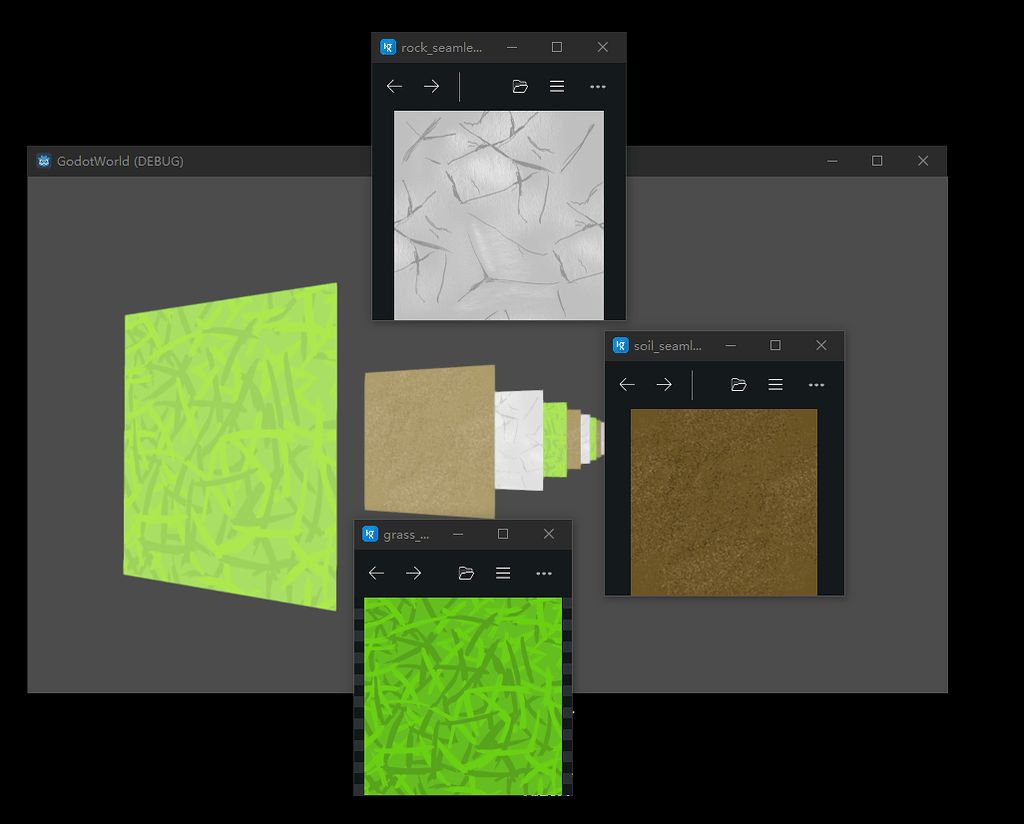Open a file in the rock_seamless viewer
This screenshot has width=1024, height=824.
click(520, 86)
